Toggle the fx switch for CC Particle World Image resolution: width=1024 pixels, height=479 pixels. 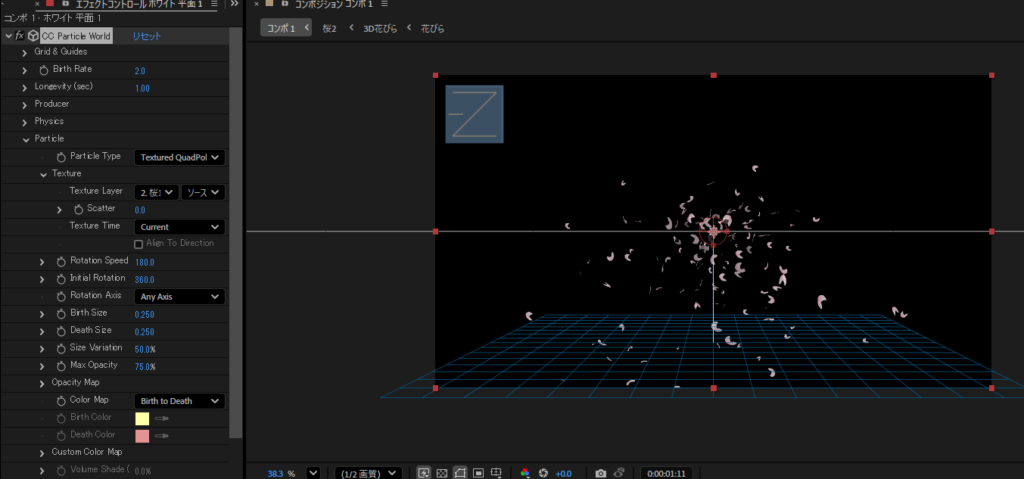pos(20,35)
